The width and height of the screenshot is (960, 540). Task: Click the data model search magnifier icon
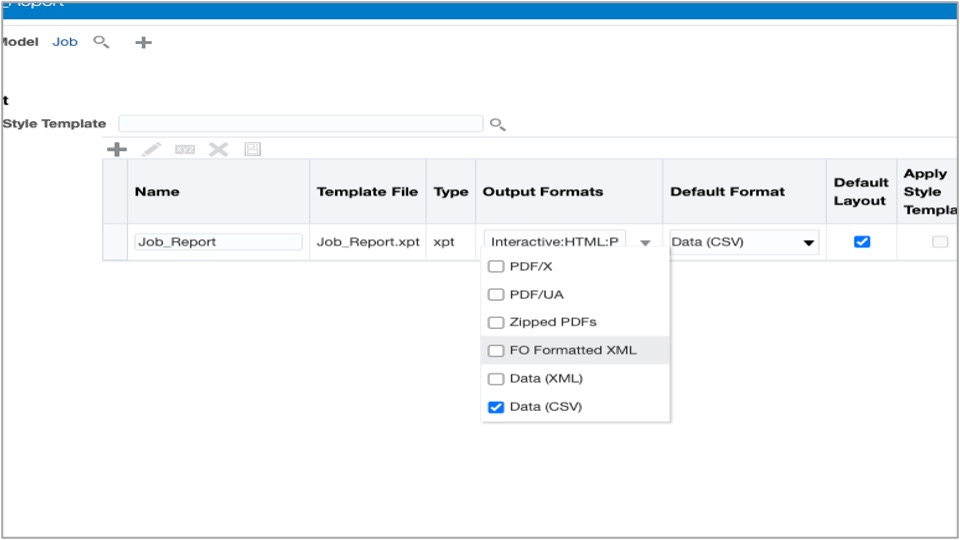click(101, 42)
